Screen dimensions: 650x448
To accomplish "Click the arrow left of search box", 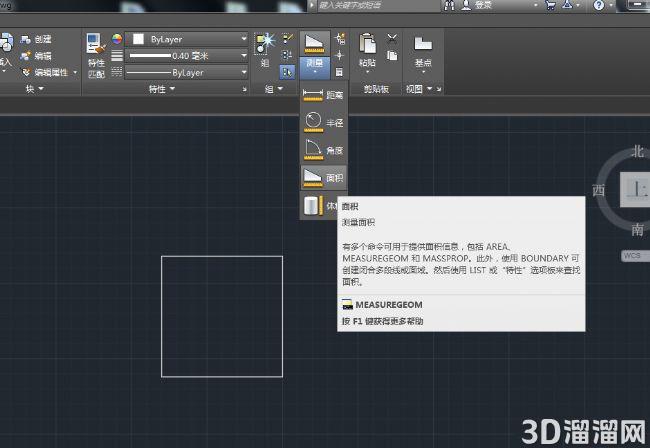I will tap(312, 6).
